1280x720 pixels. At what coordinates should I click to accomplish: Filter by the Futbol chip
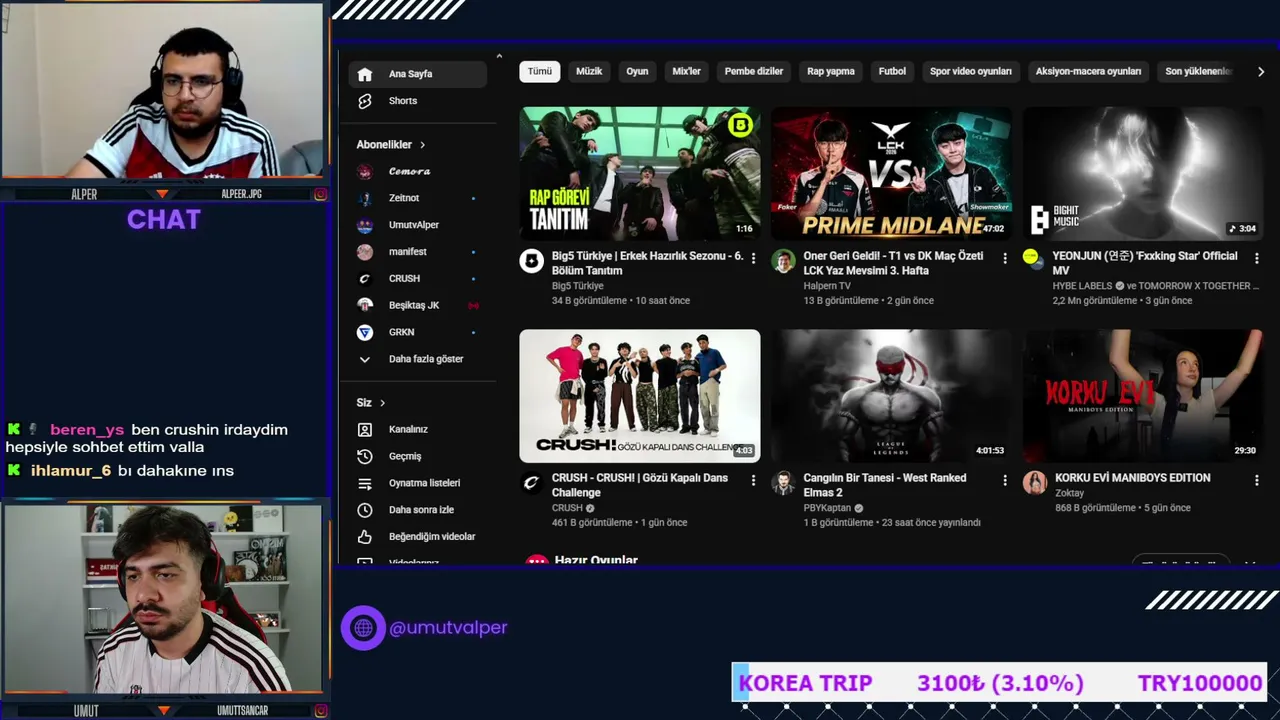tap(892, 72)
